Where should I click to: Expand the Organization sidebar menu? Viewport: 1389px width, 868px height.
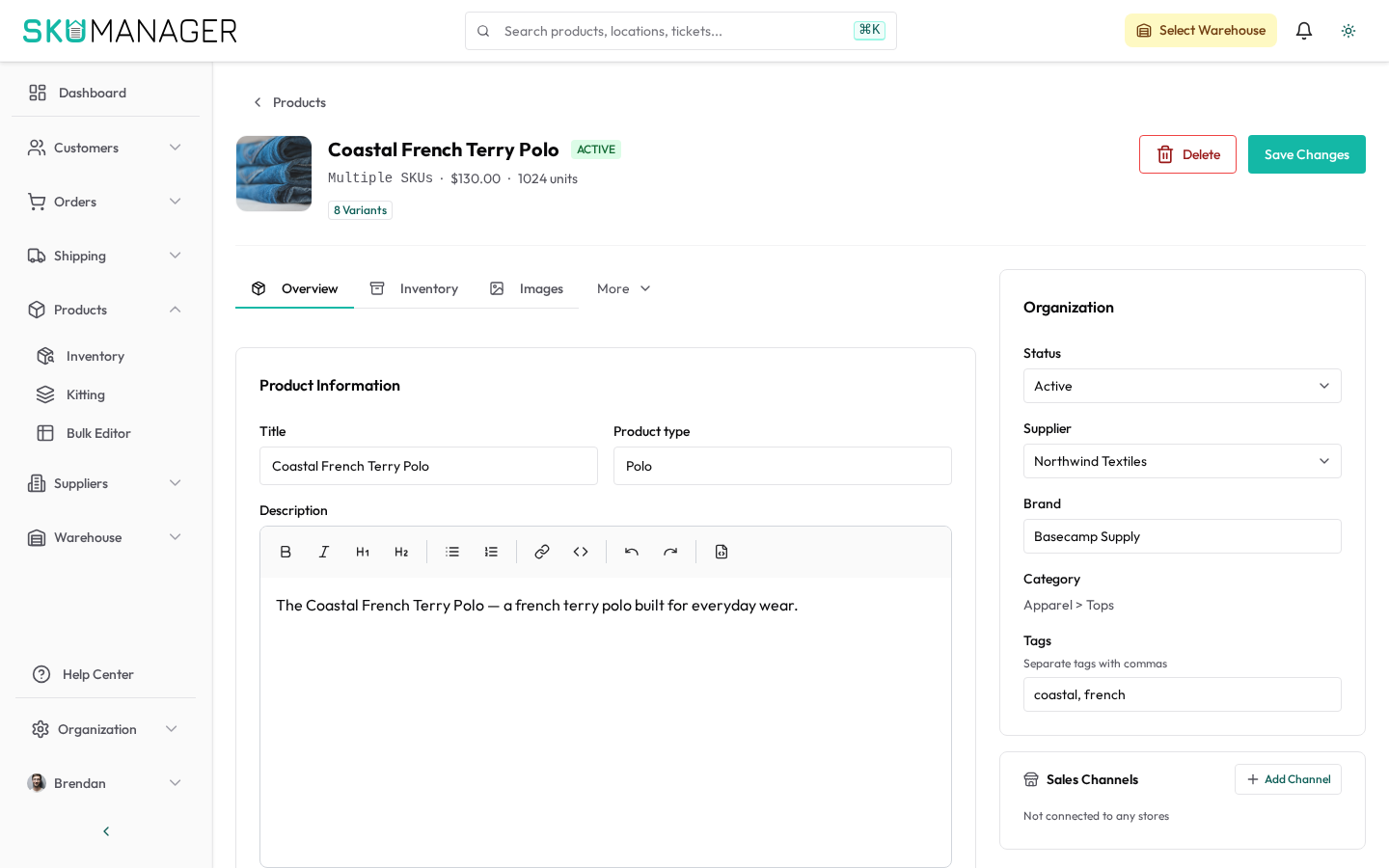pyautogui.click(x=105, y=729)
